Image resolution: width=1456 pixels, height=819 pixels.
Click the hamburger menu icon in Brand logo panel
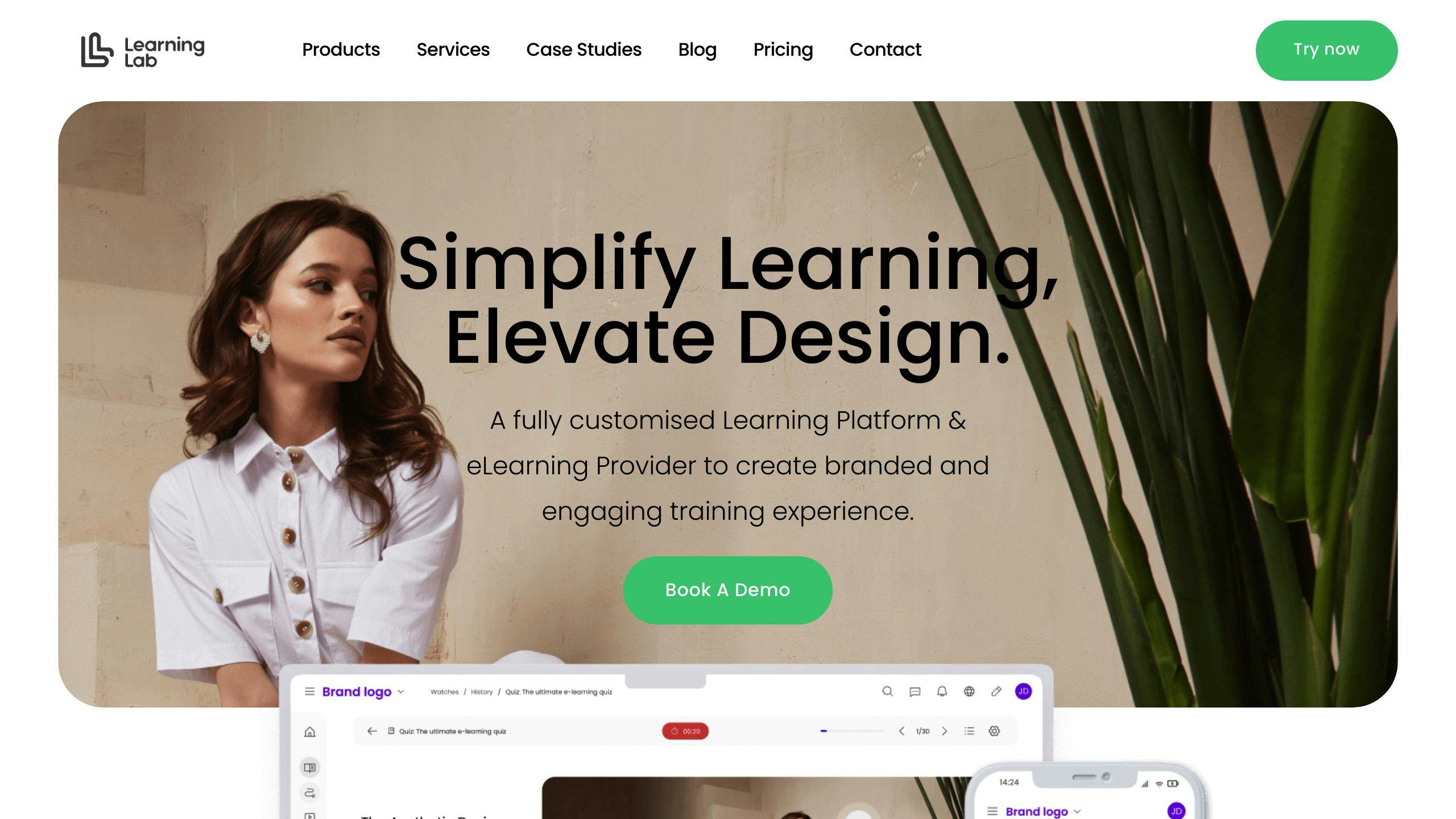tap(309, 691)
